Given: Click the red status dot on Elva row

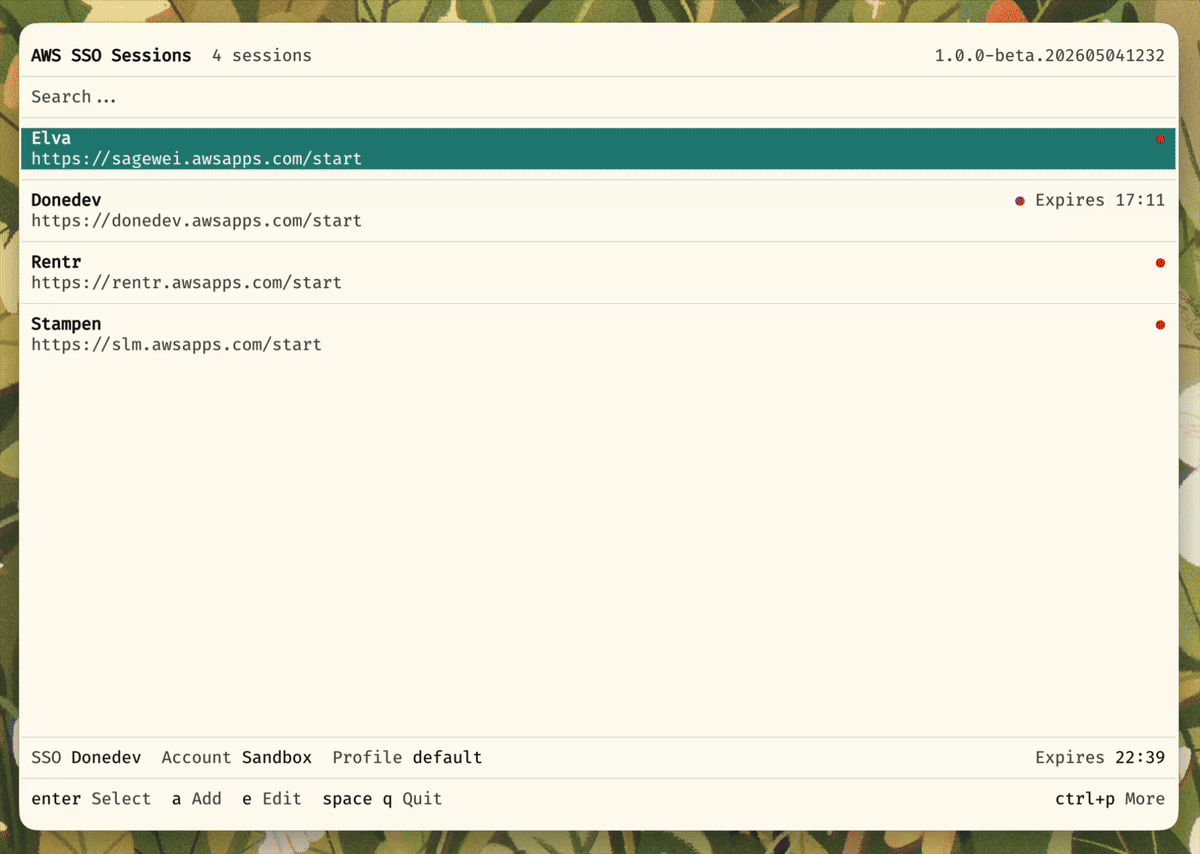Looking at the screenshot, I should [1160, 139].
